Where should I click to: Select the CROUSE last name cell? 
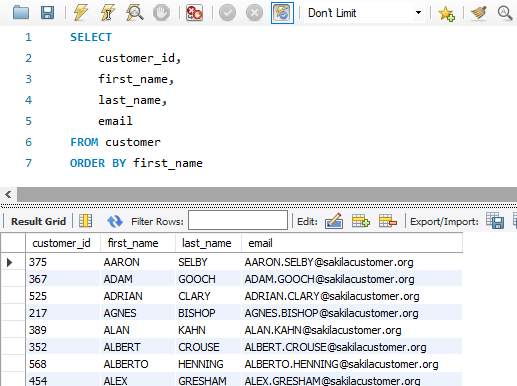(208, 347)
